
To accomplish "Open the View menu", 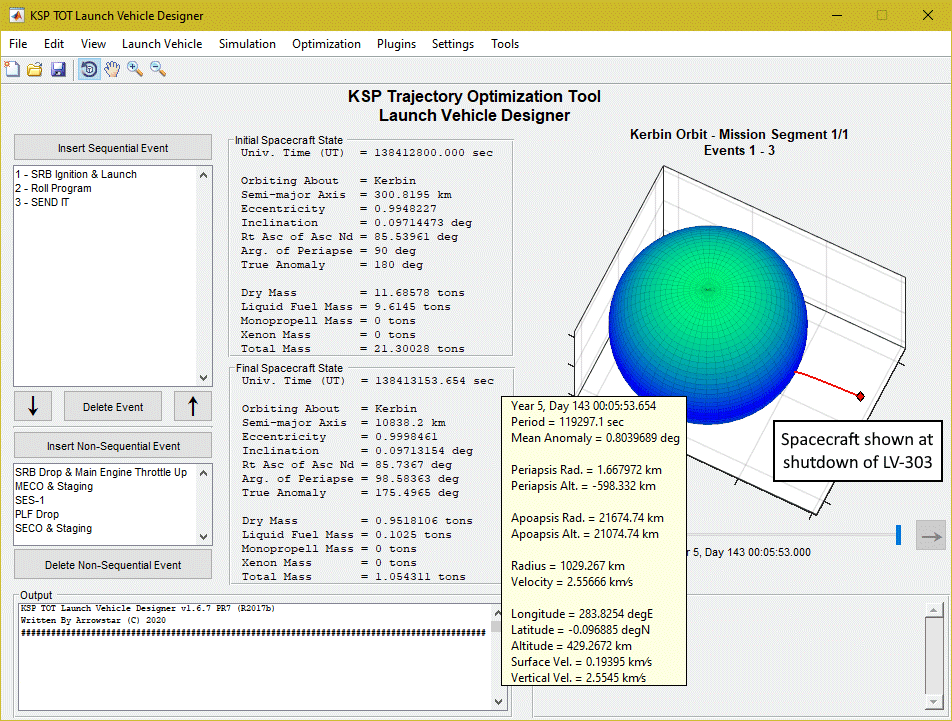I will (x=93, y=44).
